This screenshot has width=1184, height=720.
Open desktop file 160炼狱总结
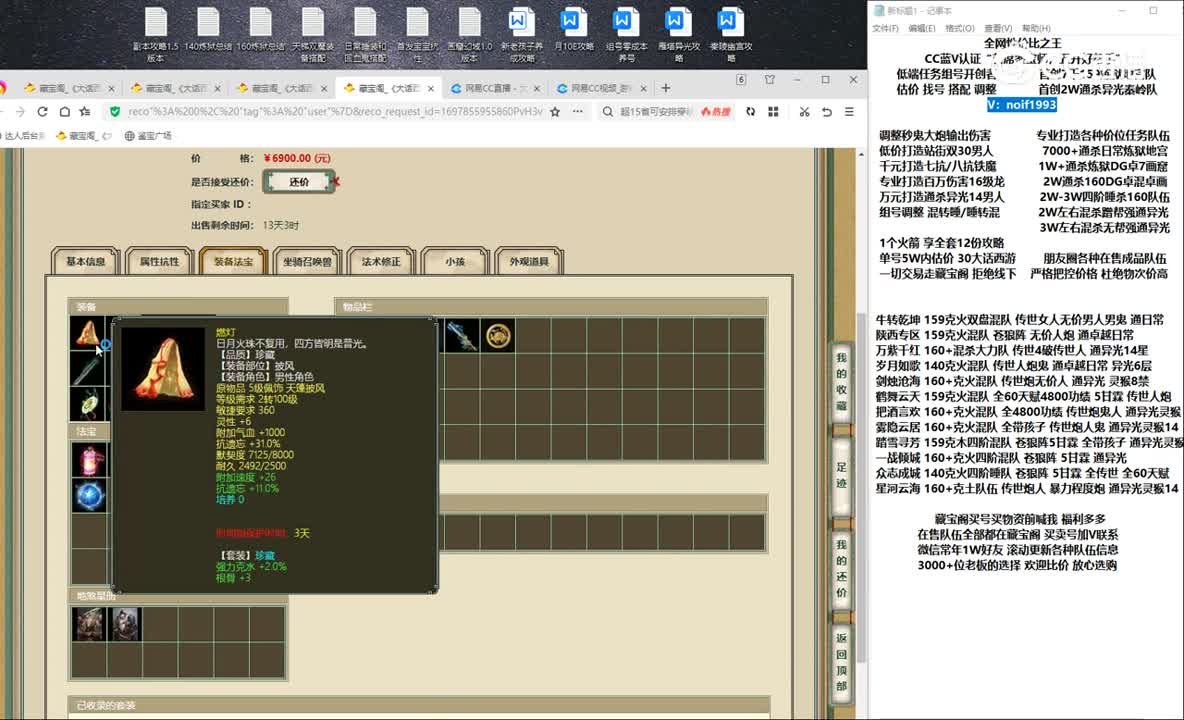pyautogui.click(x=261, y=30)
